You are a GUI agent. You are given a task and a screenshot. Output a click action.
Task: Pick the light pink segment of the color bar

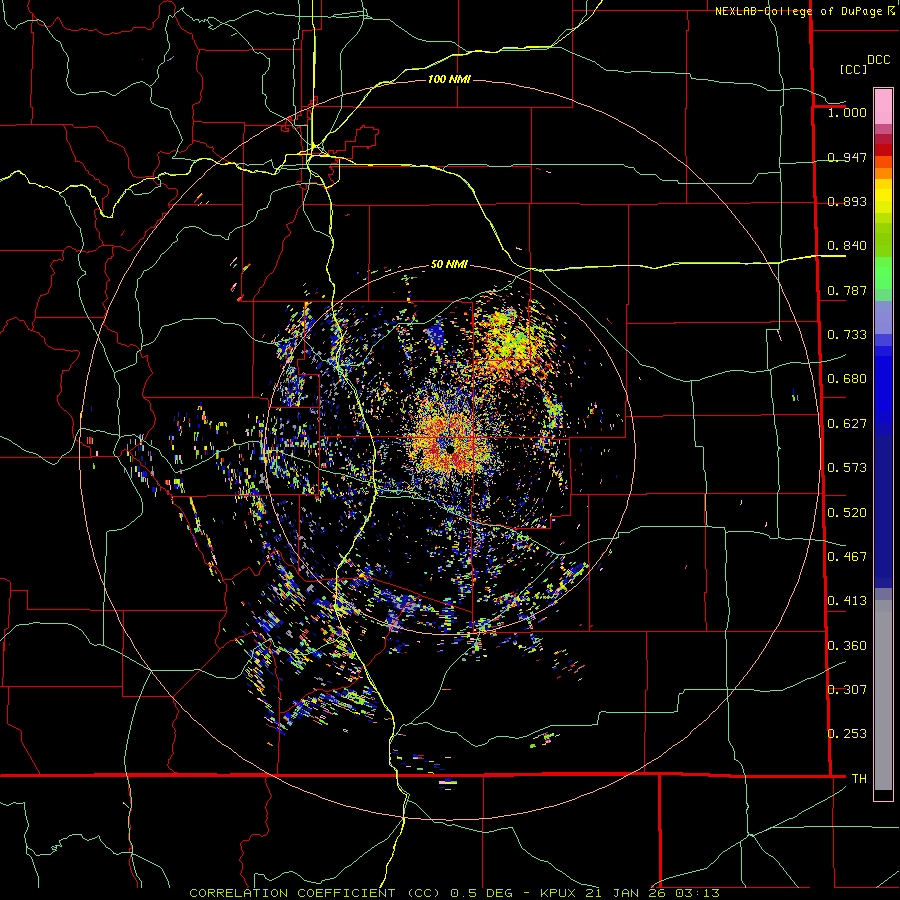point(883,106)
